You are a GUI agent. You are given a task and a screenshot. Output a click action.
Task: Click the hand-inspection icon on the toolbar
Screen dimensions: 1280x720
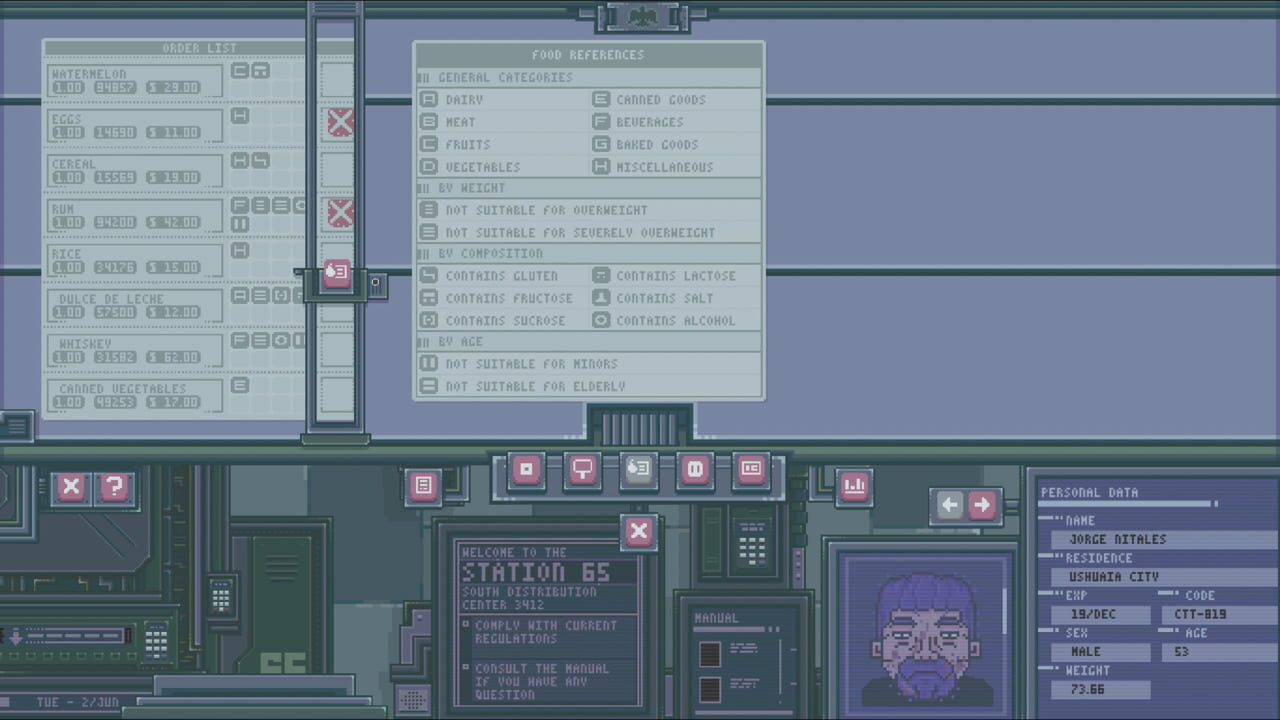tap(637, 470)
